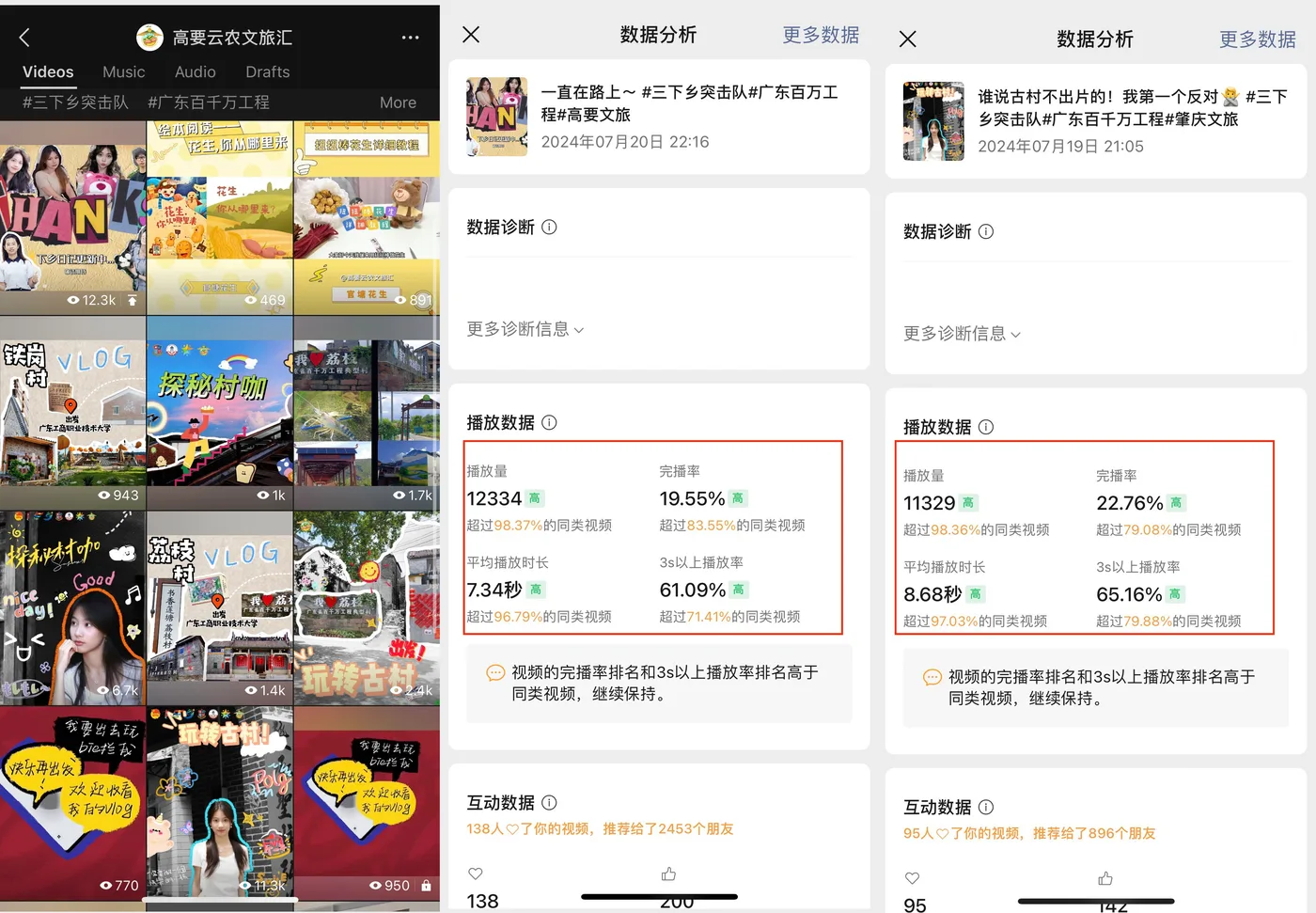
Task: Open the three-dot menu beside 高要云农文旅汇
Action: coord(410,38)
